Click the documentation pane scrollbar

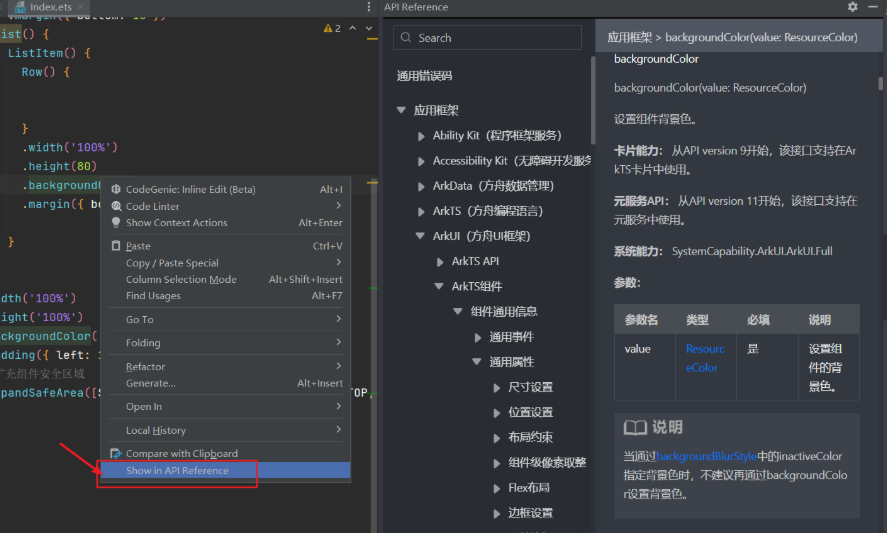880,83
